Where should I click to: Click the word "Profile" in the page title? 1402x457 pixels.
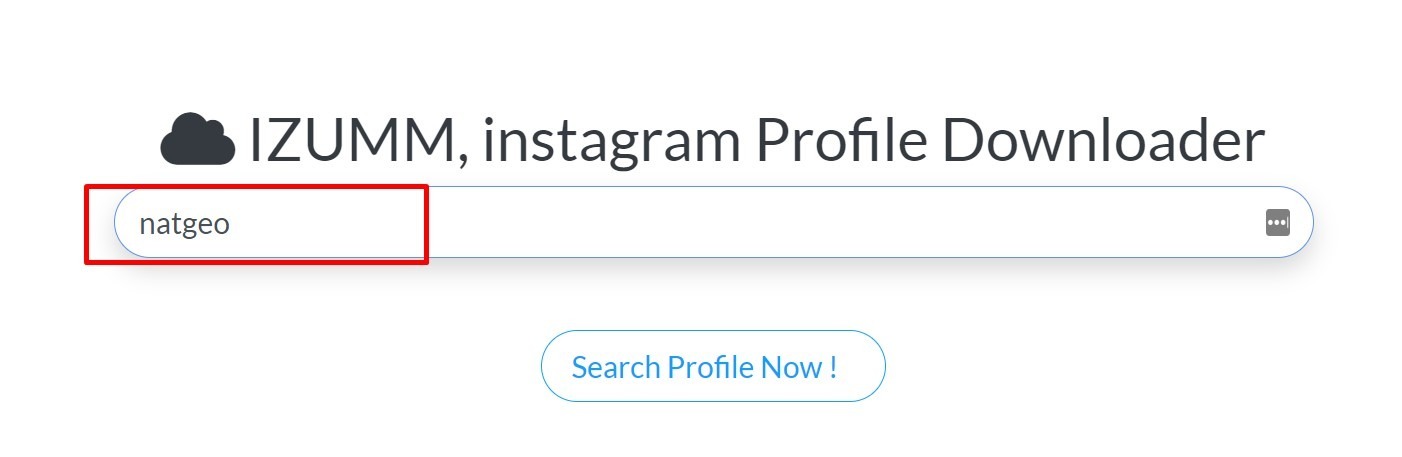tap(840, 141)
